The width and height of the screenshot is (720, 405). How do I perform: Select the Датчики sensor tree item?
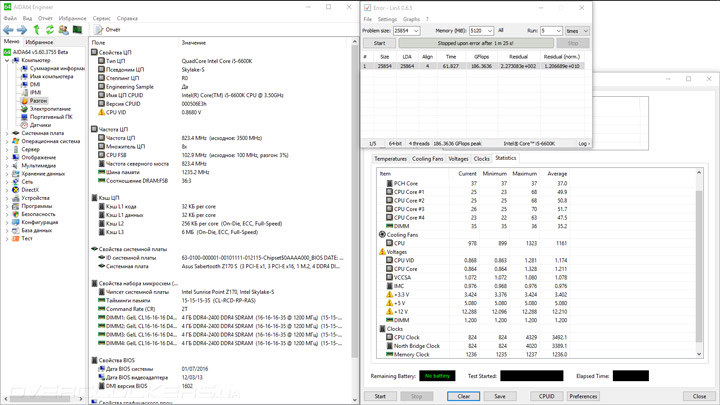40,125
